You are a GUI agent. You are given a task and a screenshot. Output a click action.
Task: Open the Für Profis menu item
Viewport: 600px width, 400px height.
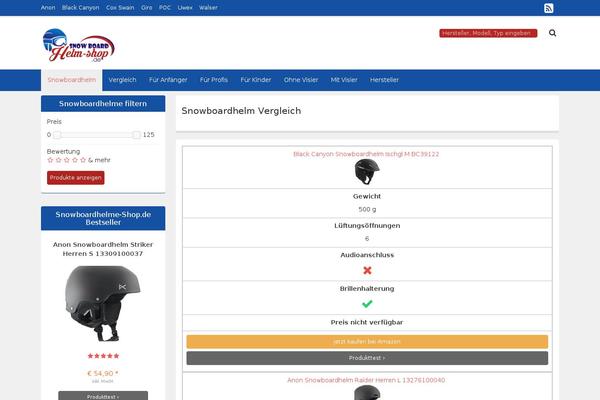pyautogui.click(x=214, y=80)
